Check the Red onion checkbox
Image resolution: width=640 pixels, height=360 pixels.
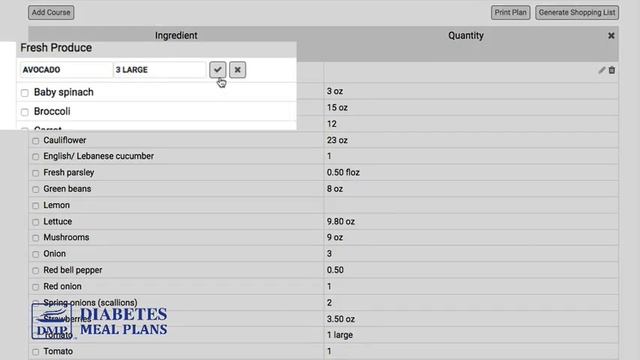pos(36,287)
